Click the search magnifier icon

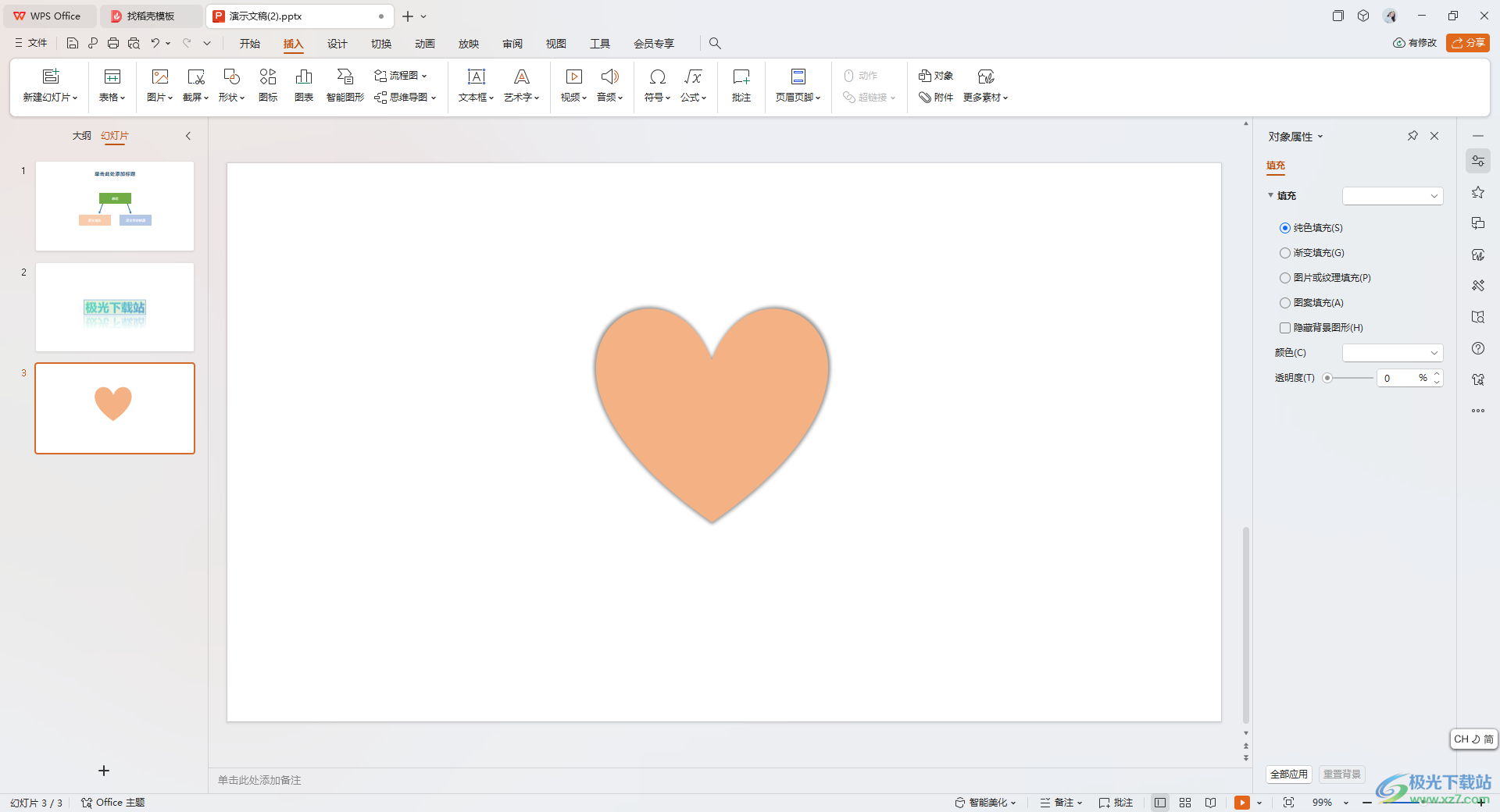click(715, 44)
